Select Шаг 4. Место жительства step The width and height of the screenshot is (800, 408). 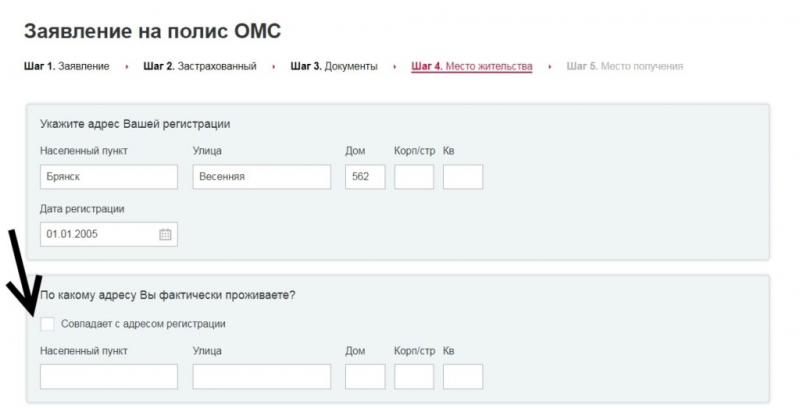[471, 67]
